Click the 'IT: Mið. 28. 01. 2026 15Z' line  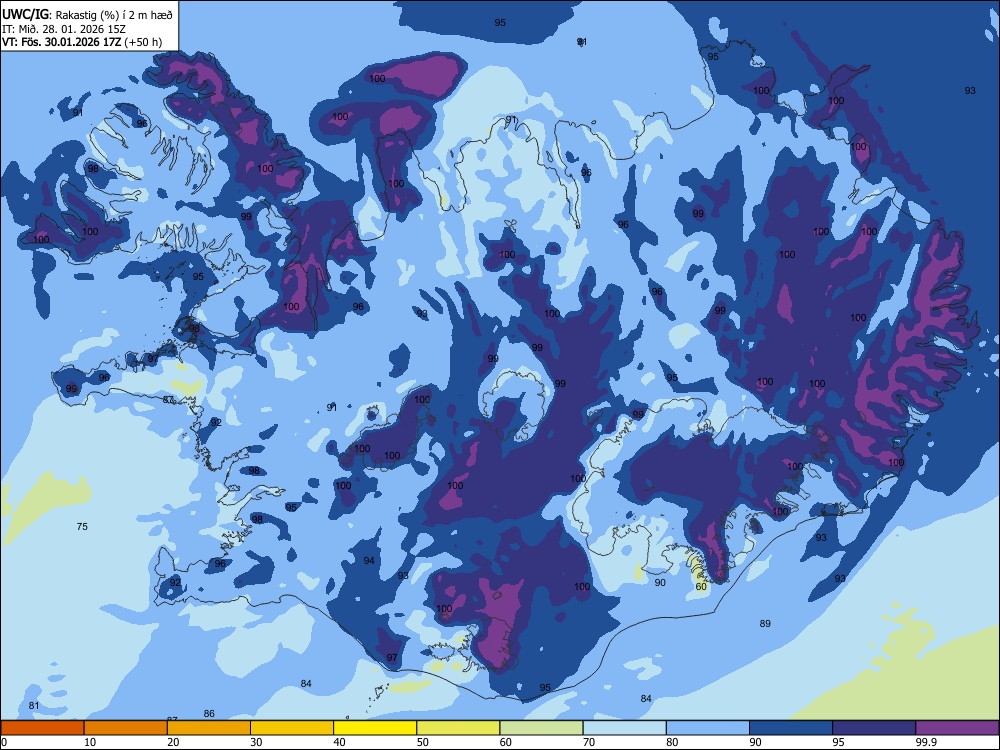64,29
